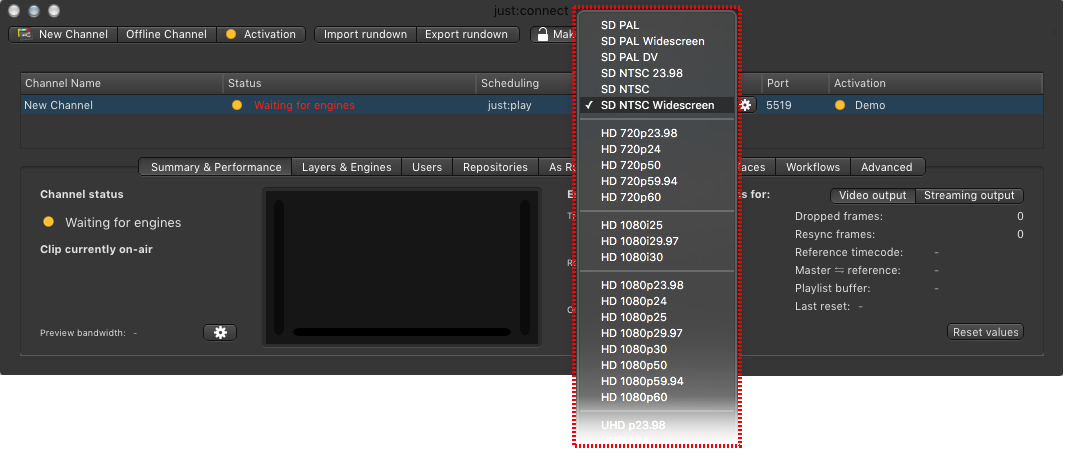This screenshot has height=474, width=1083.
Task: Click Import rundown
Action: pos(365,35)
